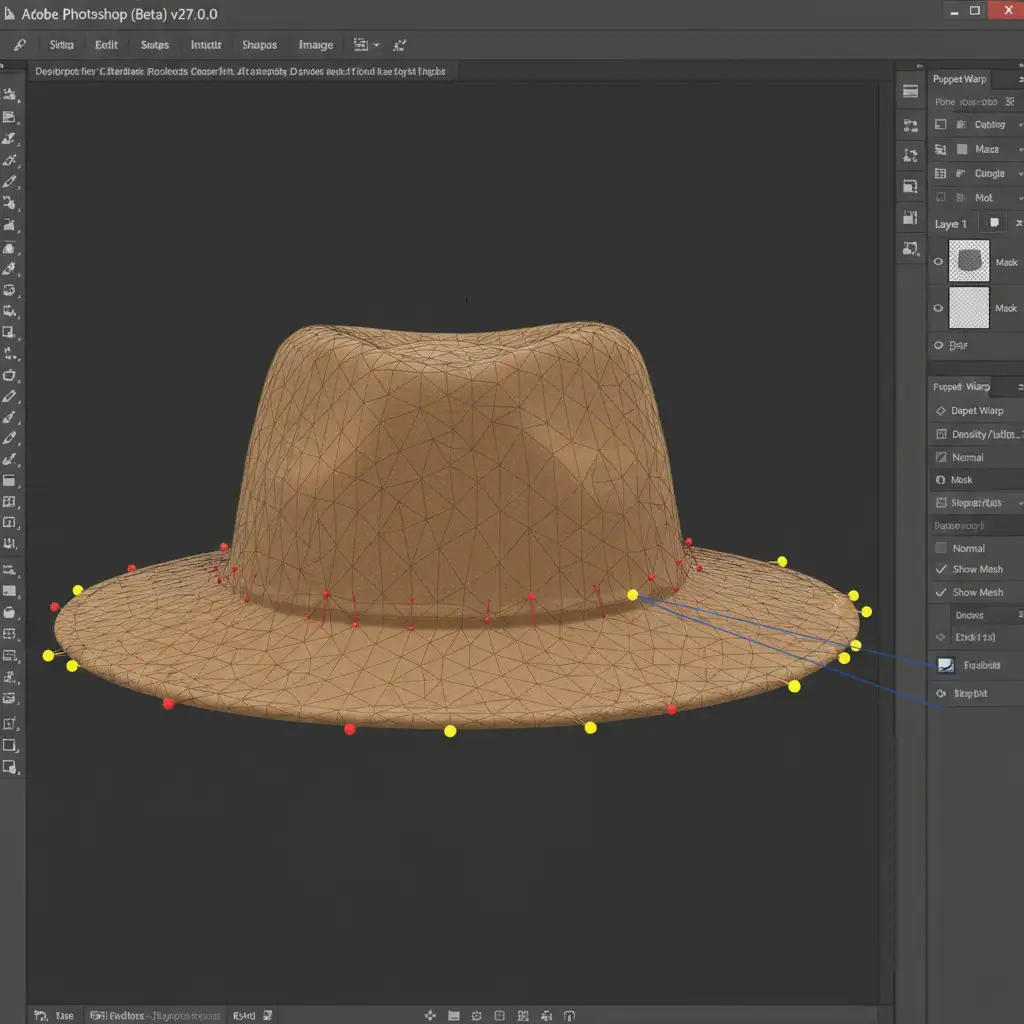Open the Cabling dropdown in right panel
Viewport: 1024px width, 1024px height.
click(x=1019, y=125)
